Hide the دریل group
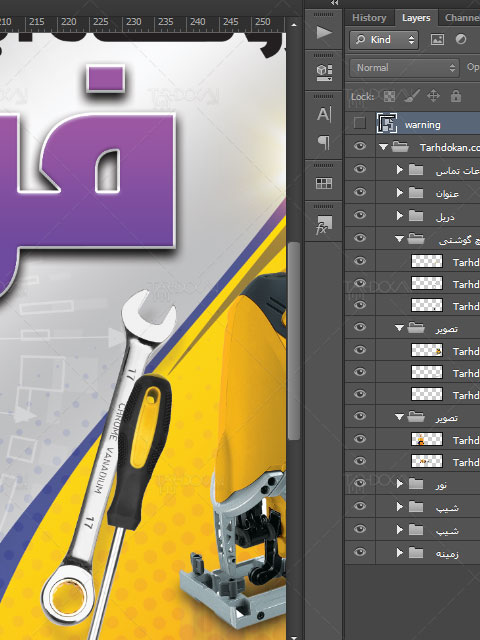The height and width of the screenshot is (640, 480). coord(360,215)
